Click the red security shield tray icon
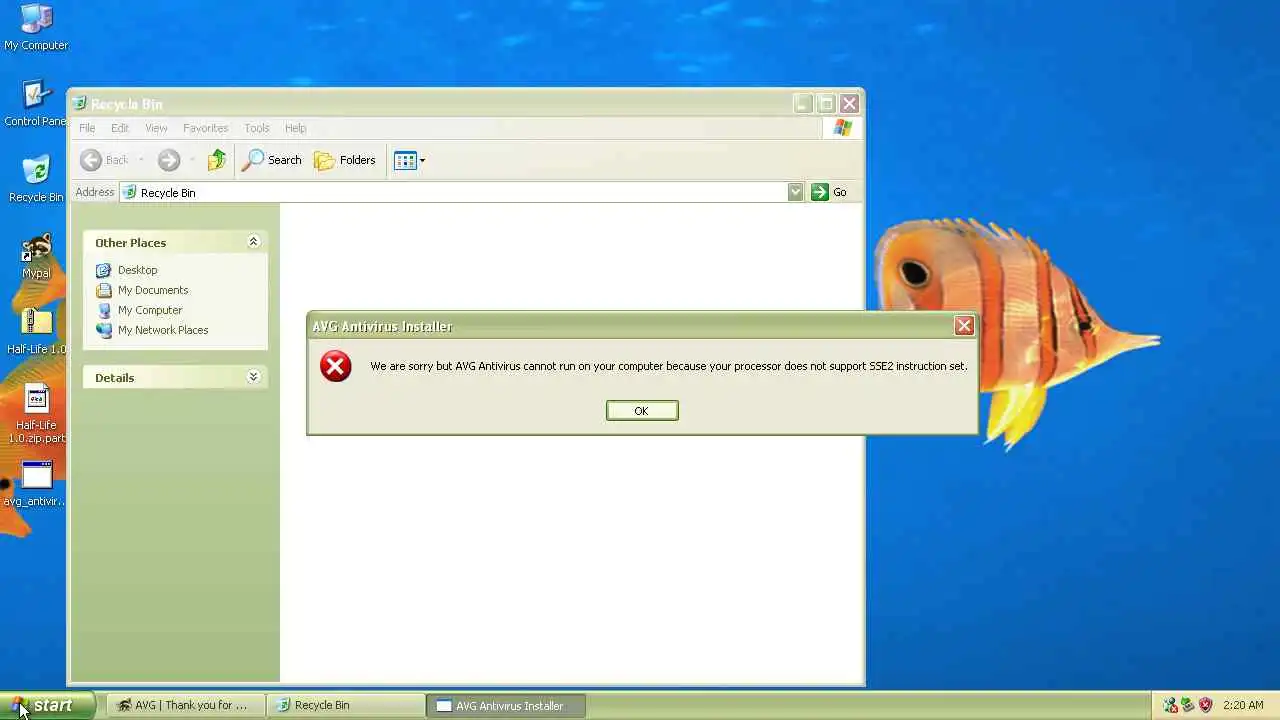This screenshot has height=720, width=1280. click(1205, 705)
